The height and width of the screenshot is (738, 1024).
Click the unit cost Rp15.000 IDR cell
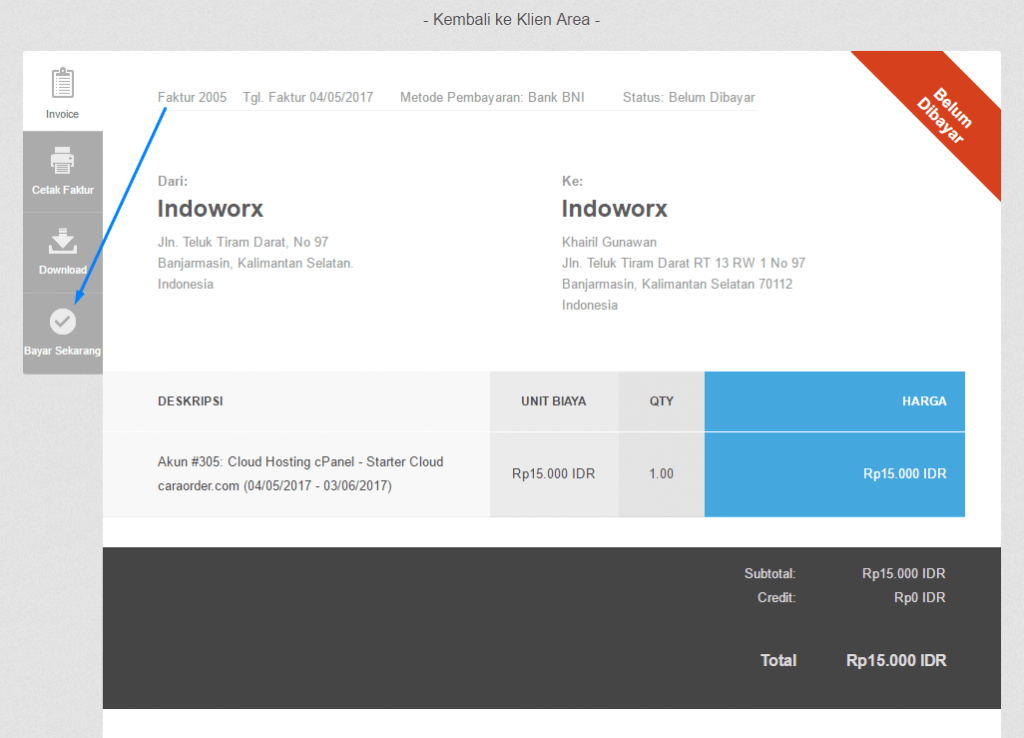coord(554,473)
